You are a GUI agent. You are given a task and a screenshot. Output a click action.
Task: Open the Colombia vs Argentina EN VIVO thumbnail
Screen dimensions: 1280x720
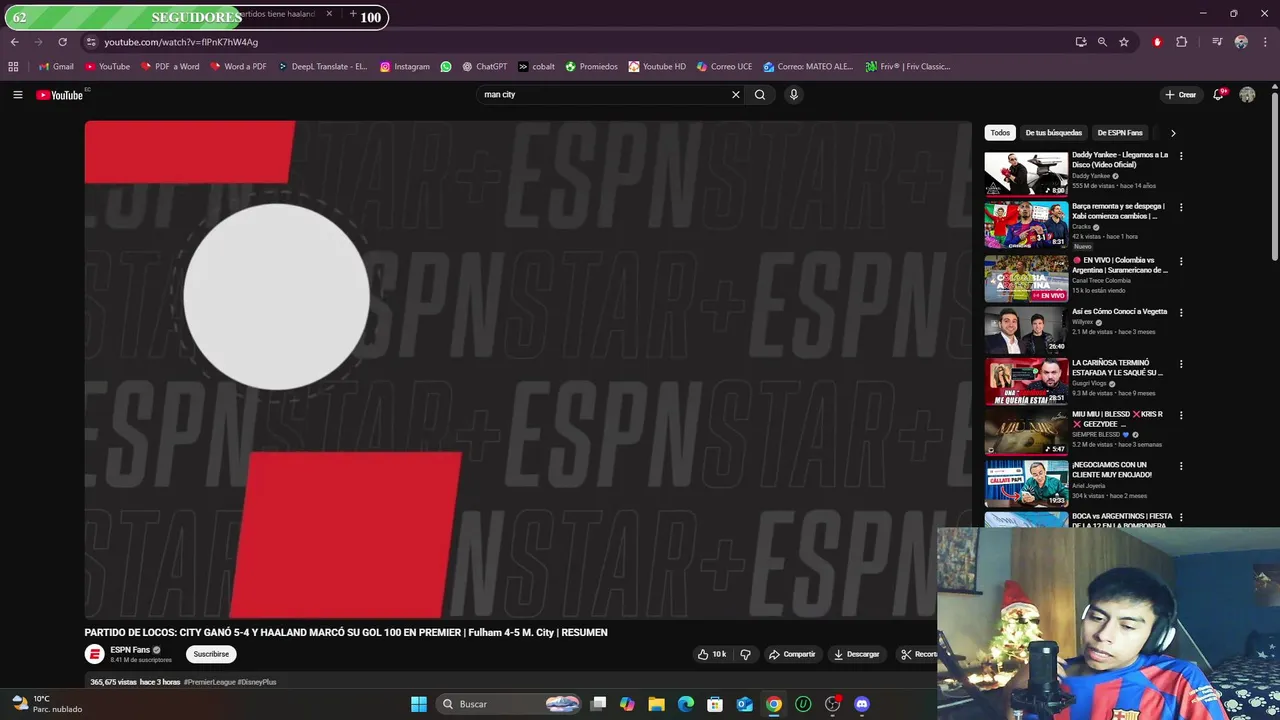pyautogui.click(x=1026, y=278)
